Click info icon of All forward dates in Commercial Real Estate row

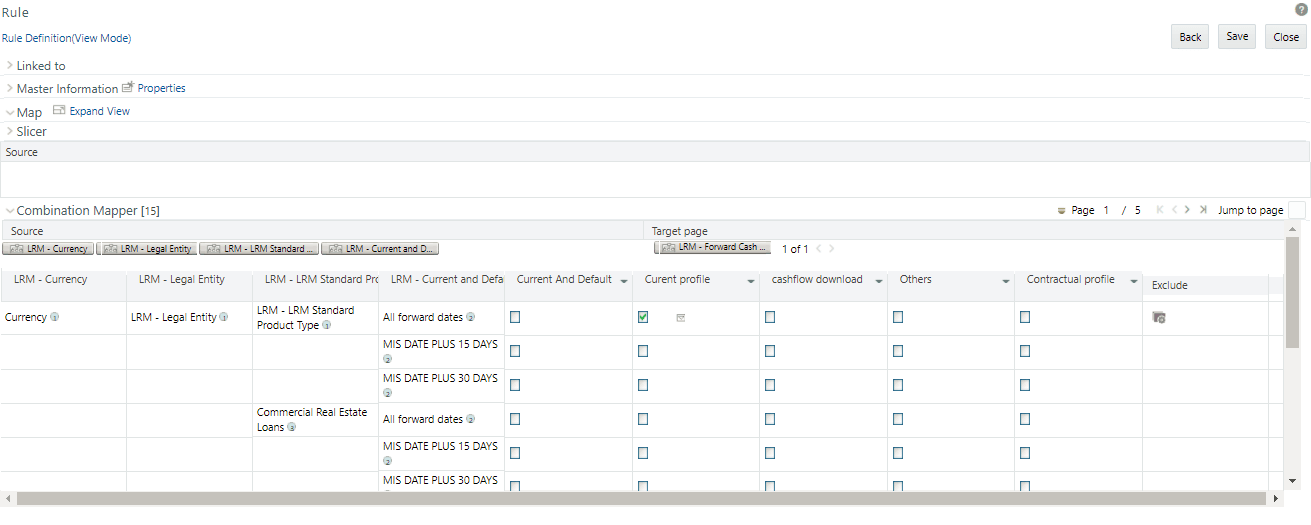471,419
